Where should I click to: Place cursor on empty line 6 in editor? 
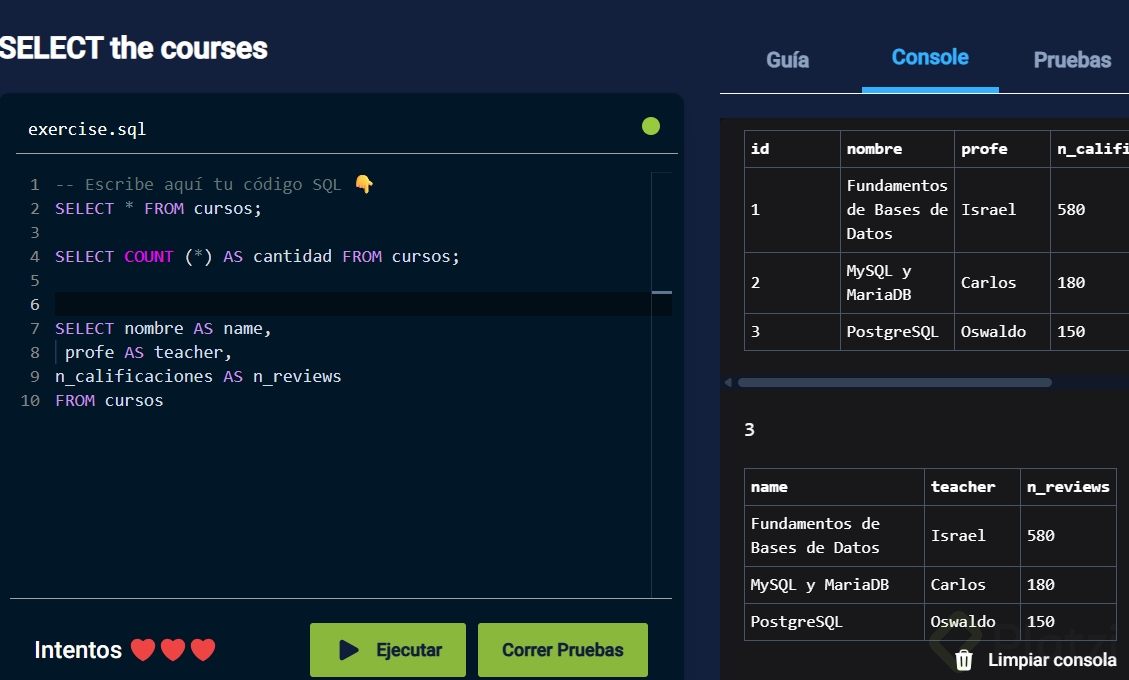pyautogui.click(x=300, y=304)
